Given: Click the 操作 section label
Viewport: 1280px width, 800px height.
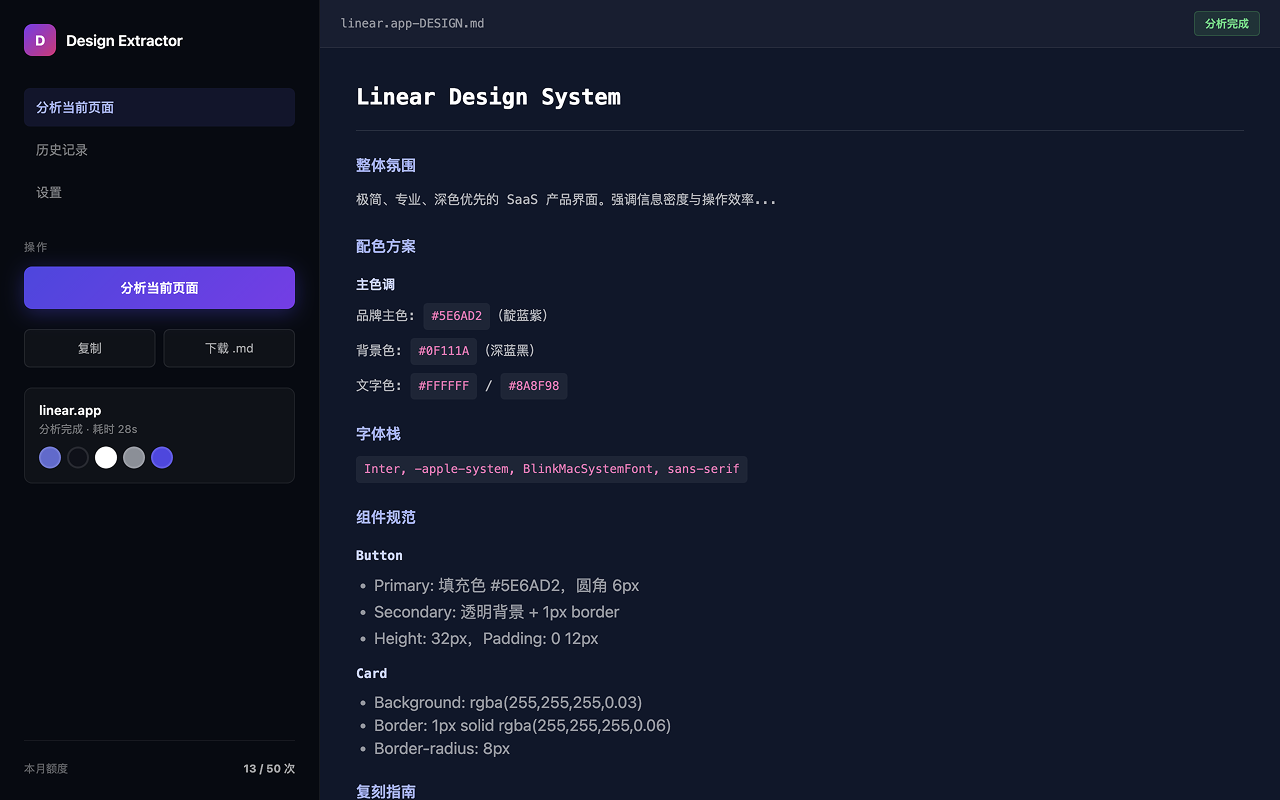Looking at the screenshot, I should (x=36, y=247).
